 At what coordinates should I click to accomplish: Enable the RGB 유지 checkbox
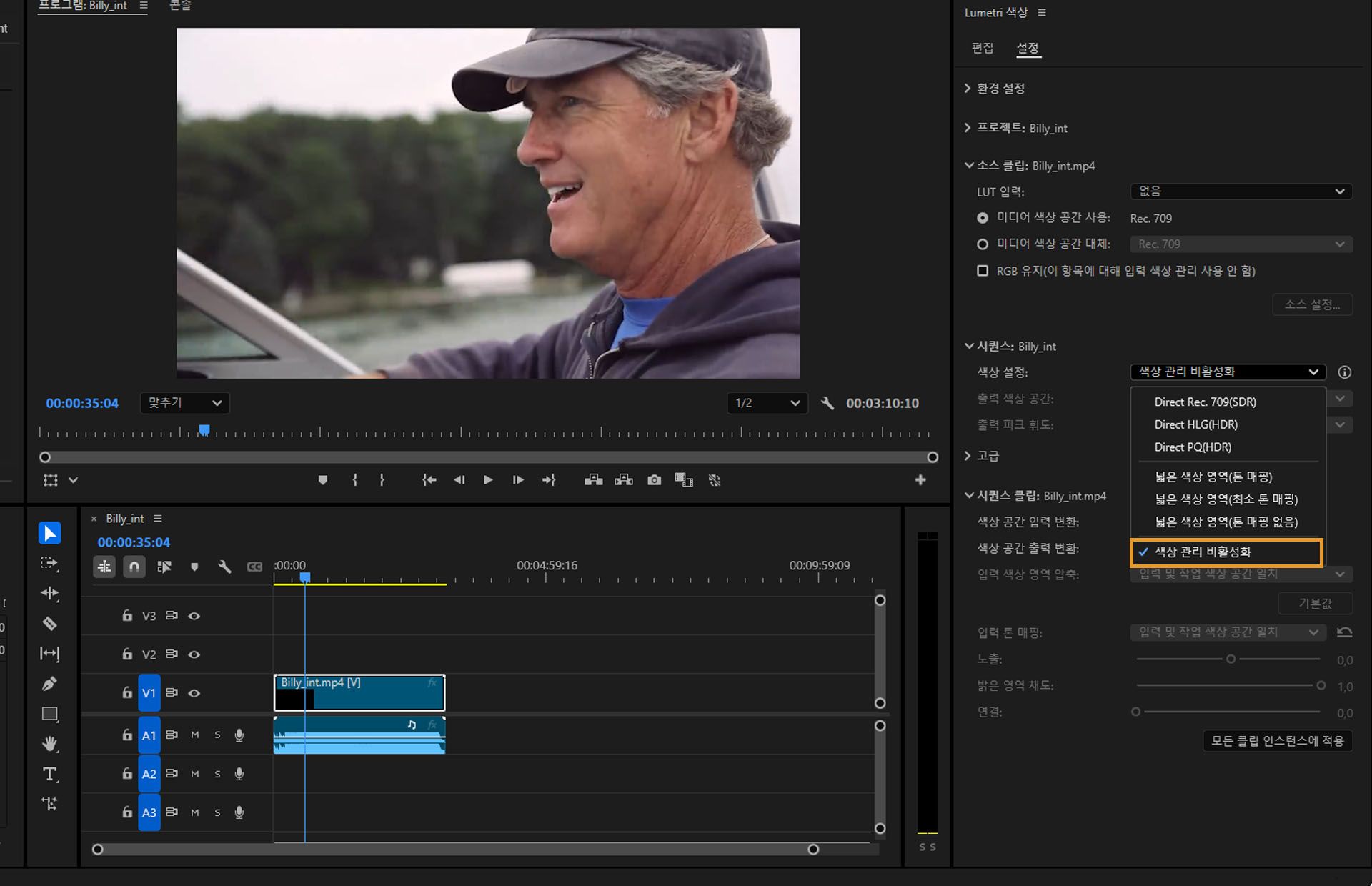pos(983,271)
